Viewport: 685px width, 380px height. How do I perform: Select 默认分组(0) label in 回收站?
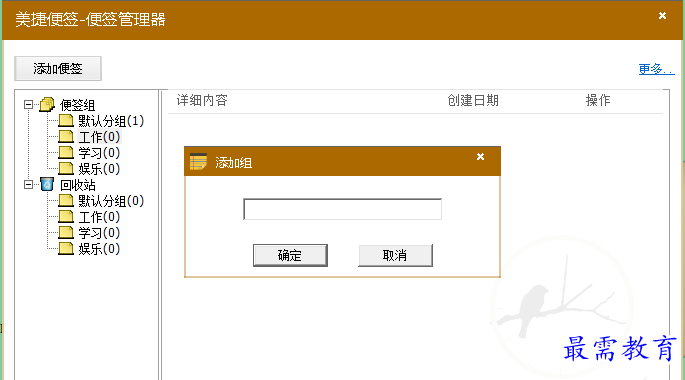[x=111, y=201]
